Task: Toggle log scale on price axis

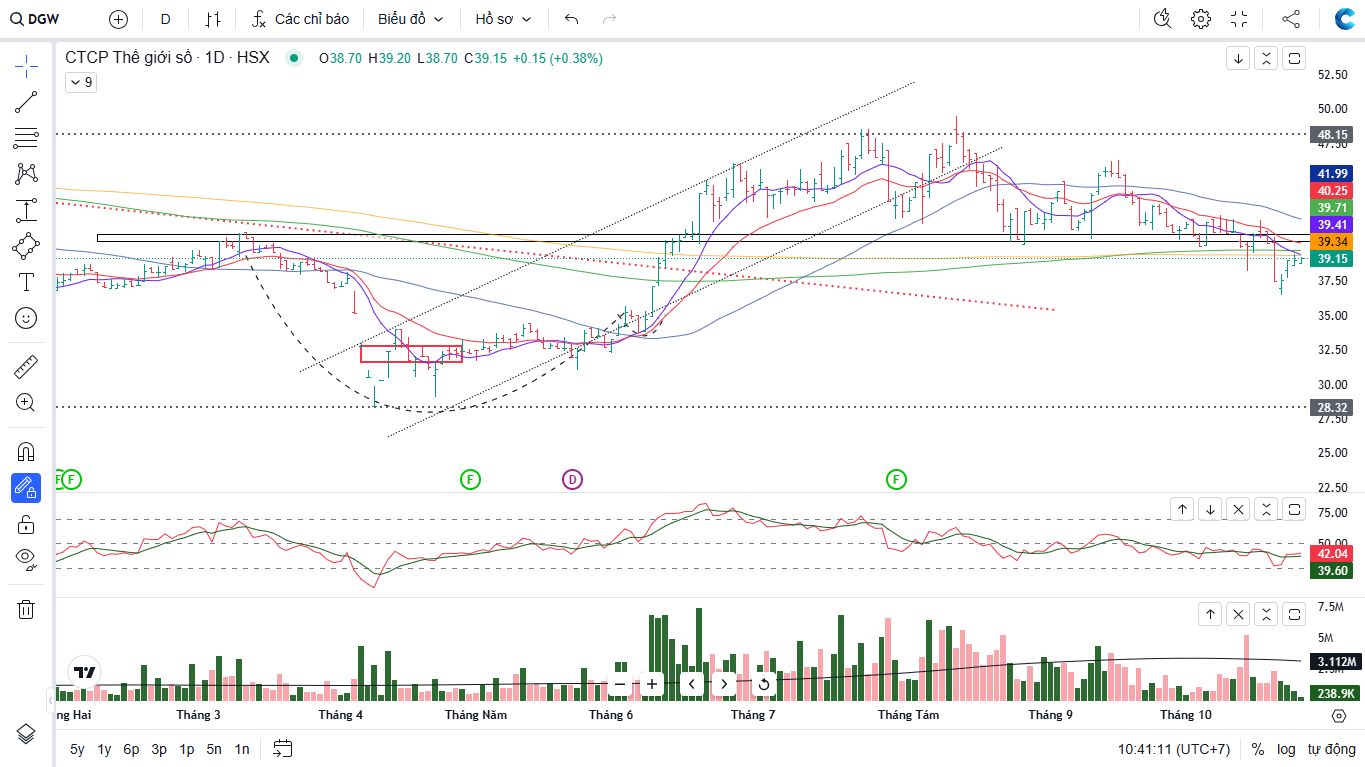Action: 1286,749
